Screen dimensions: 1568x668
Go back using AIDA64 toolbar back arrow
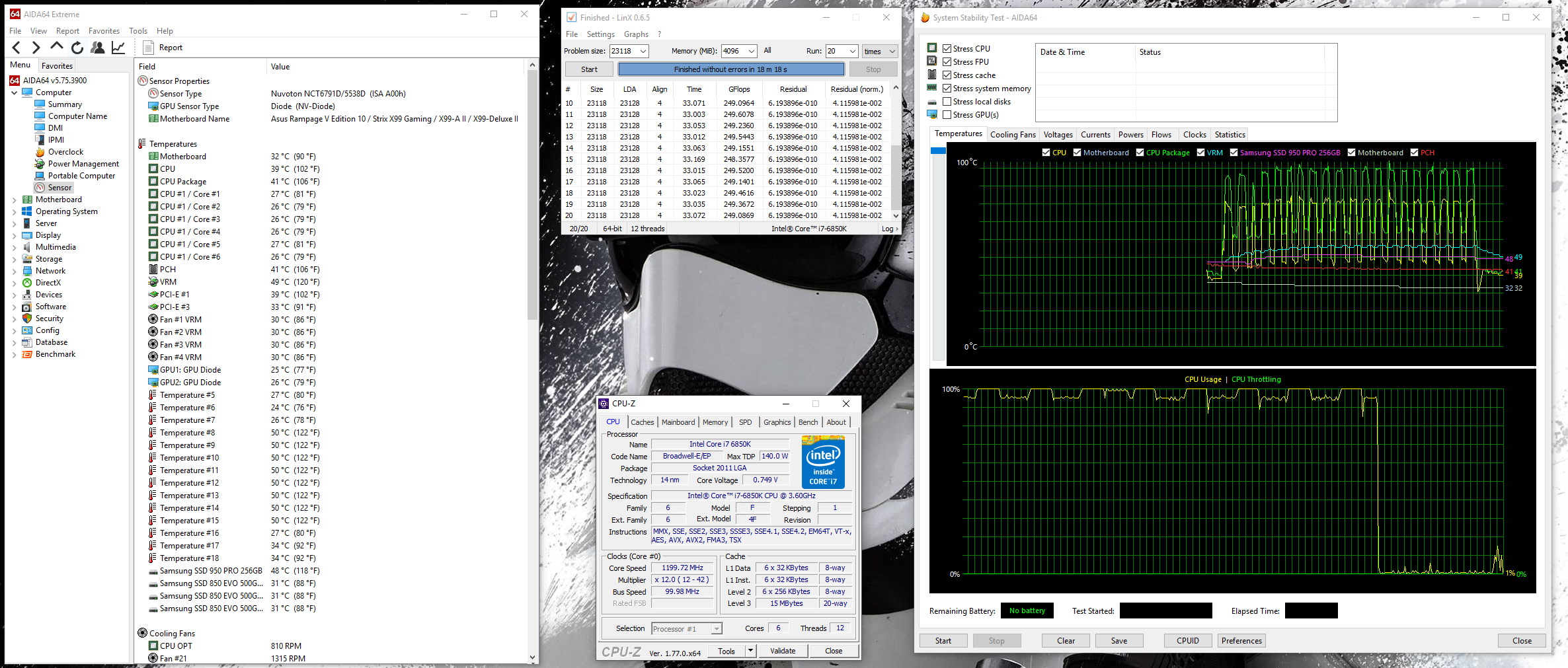[x=17, y=48]
